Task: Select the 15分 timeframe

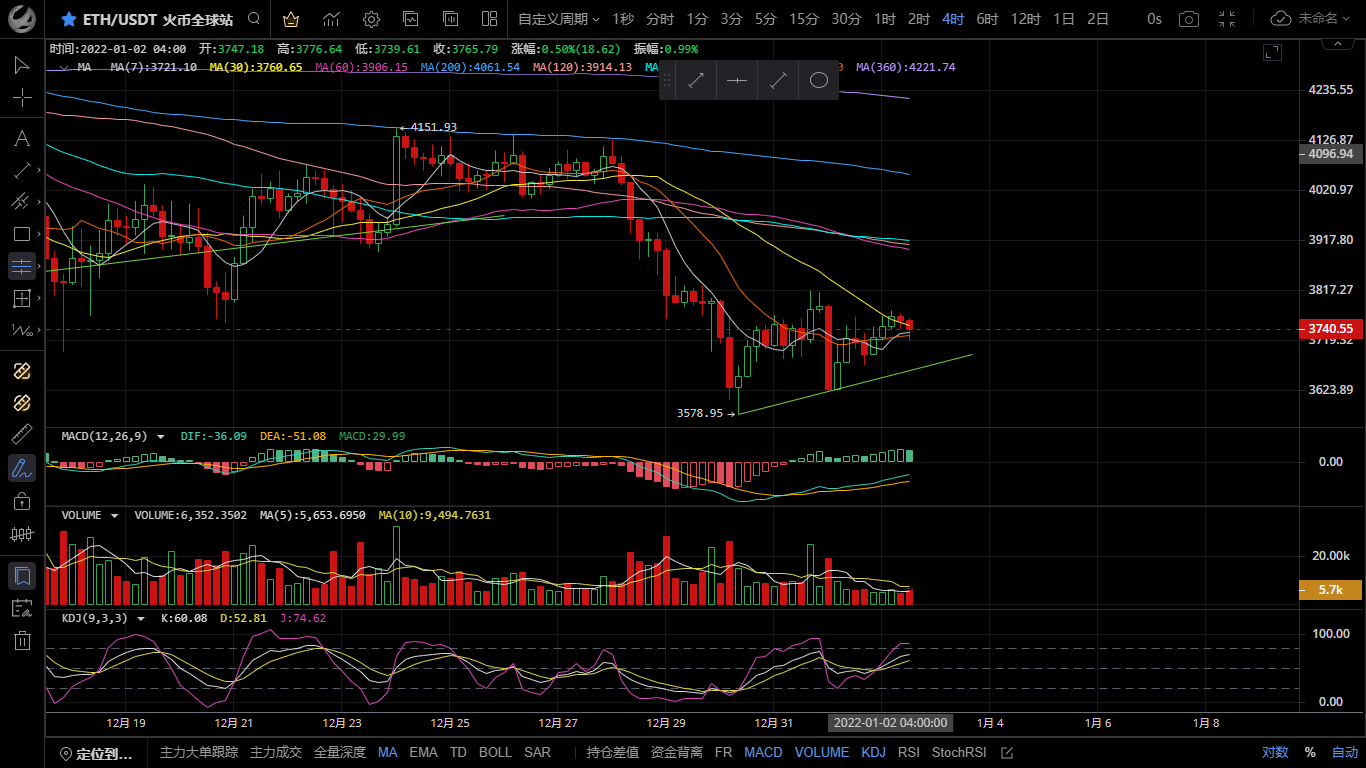Action: coord(803,19)
